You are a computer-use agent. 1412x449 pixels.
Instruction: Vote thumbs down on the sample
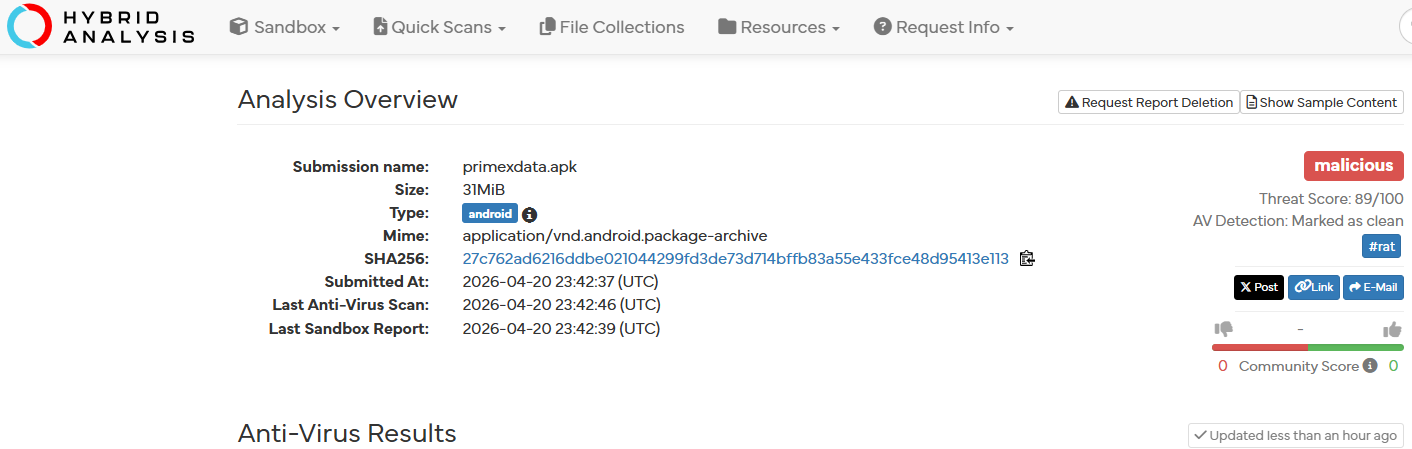click(x=1223, y=329)
